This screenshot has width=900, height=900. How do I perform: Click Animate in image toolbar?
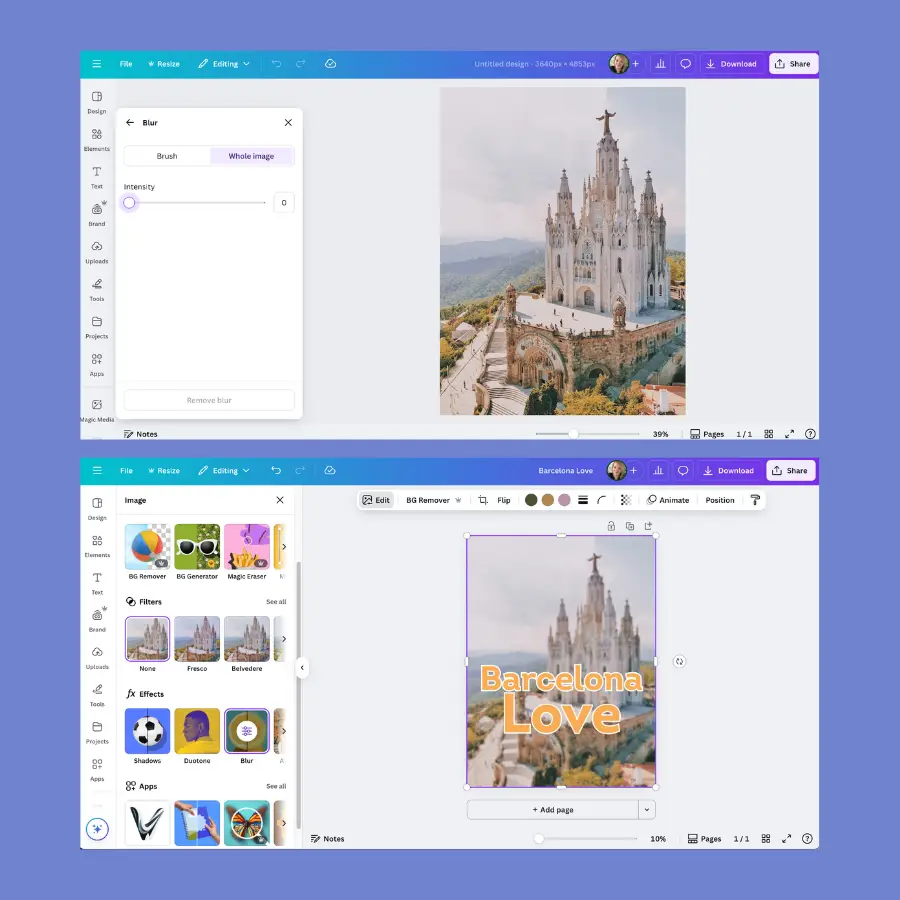(x=668, y=500)
